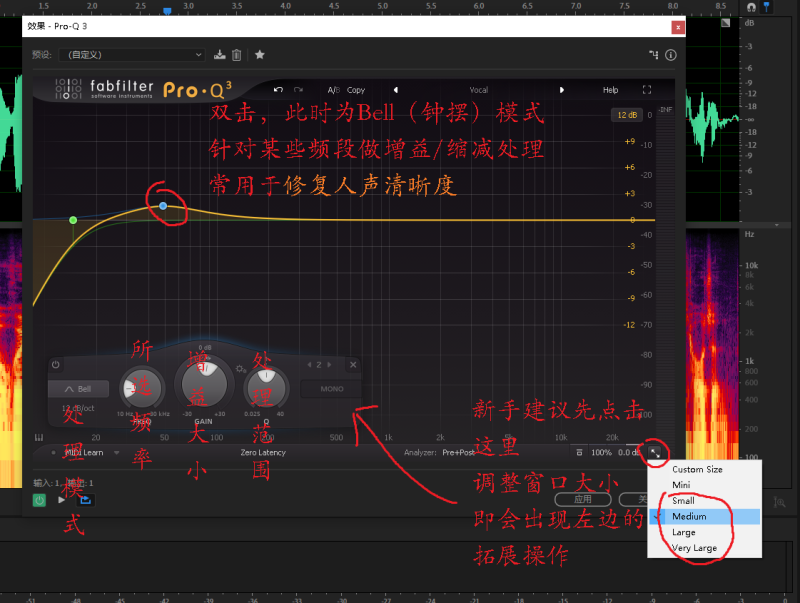Open the 预设 preset dropdown
Screen dimensions: 800x603
point(130,55)
